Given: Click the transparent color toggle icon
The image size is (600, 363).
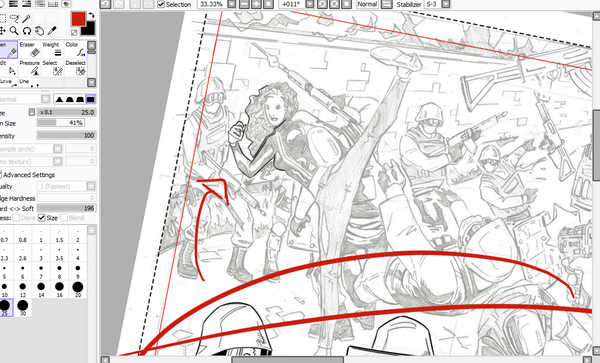Looking at the screenshot, I should pos(74,33).
